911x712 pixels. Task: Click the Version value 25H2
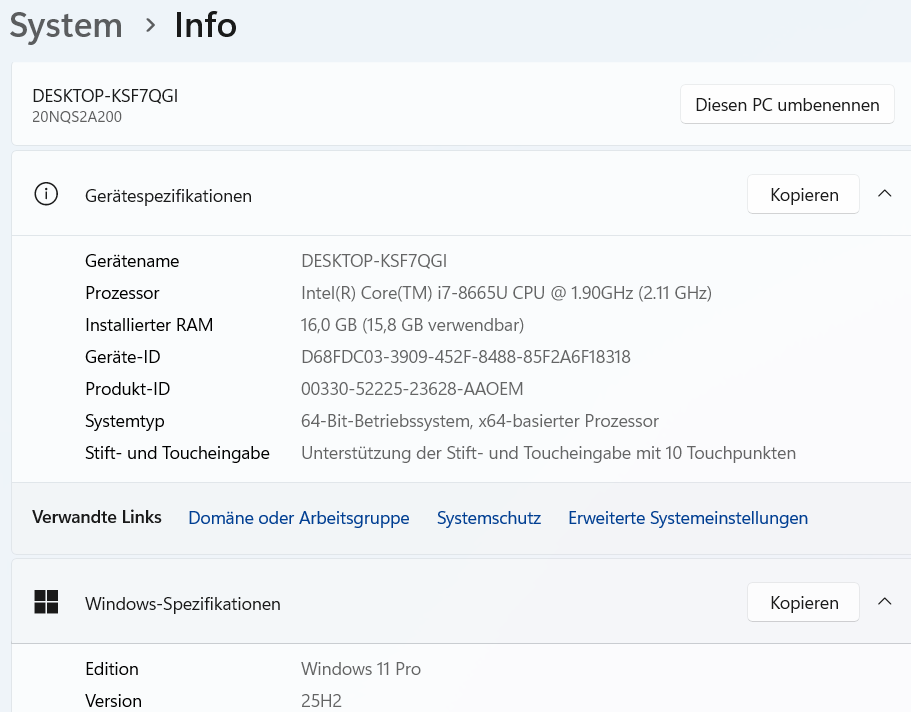coord(321,701)
